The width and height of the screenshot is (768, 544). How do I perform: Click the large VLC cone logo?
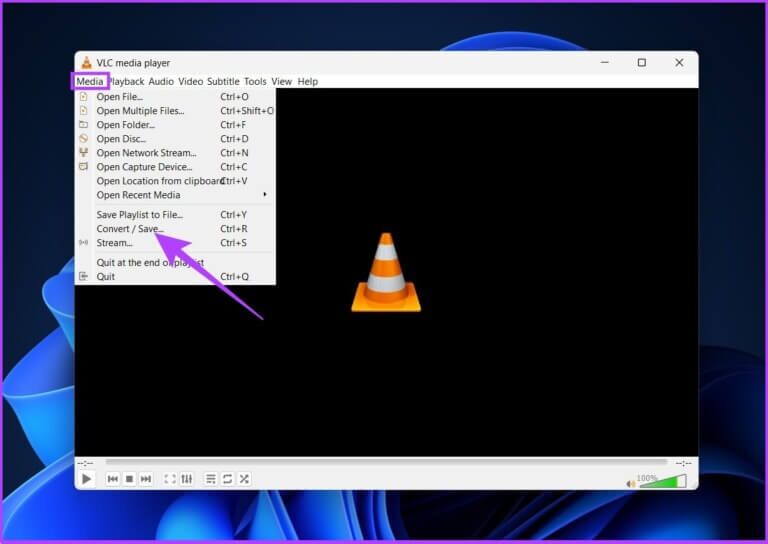point(386,272)
